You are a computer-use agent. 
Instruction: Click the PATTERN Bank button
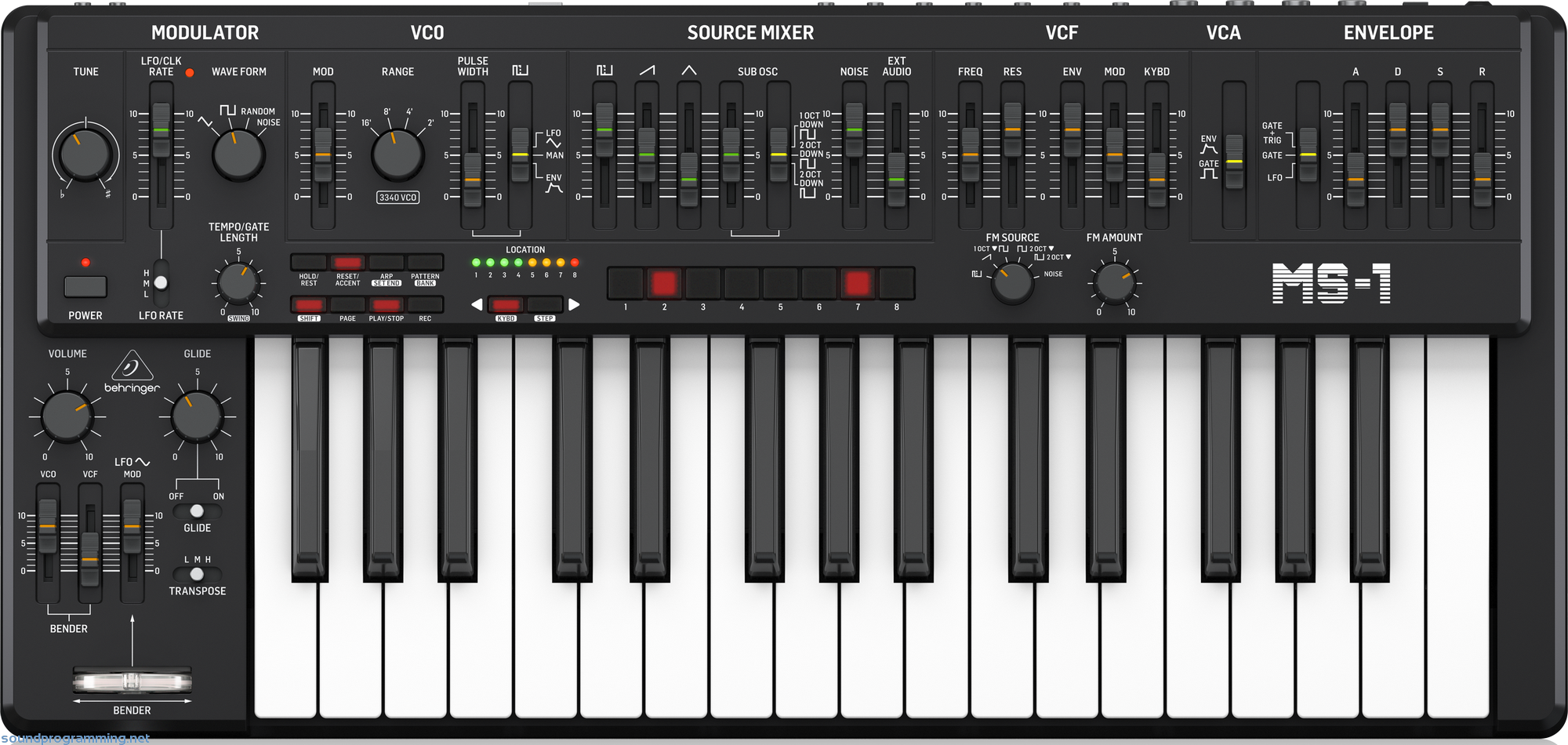point(425,263)
